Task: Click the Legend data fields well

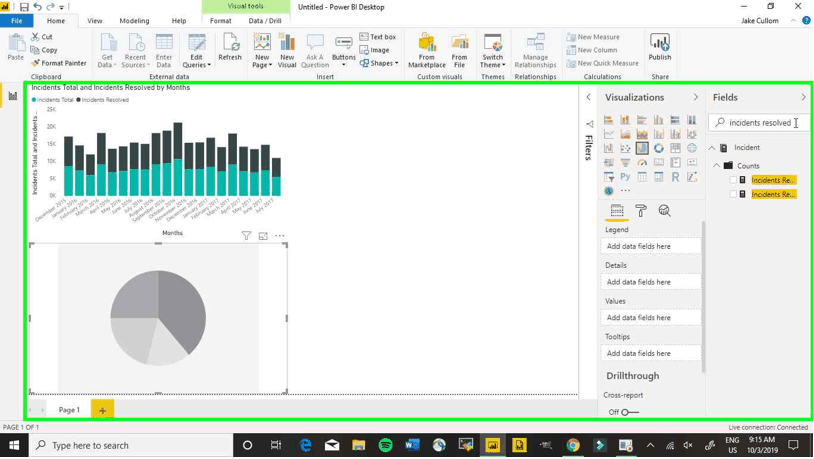Action: click(651, 246)
